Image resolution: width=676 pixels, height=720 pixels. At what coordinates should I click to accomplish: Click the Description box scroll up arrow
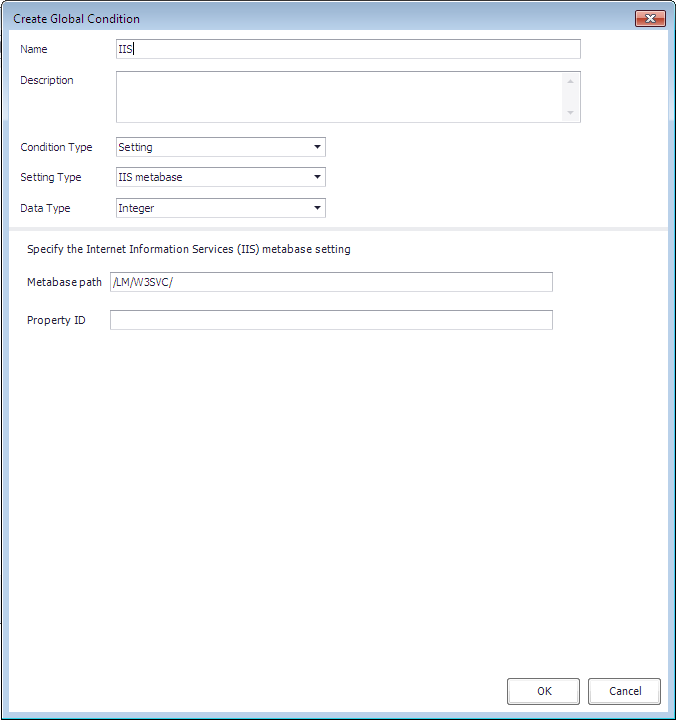(x=571, y=81)
